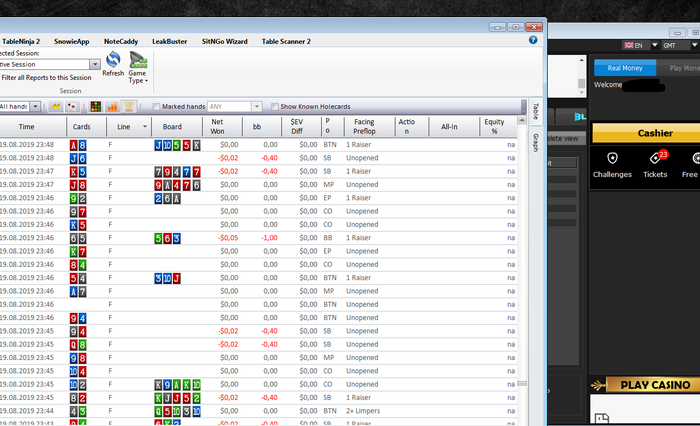700x426 pixels.
Task: Click the Tickets icon with 23 badge
Action: pos(656,158)
